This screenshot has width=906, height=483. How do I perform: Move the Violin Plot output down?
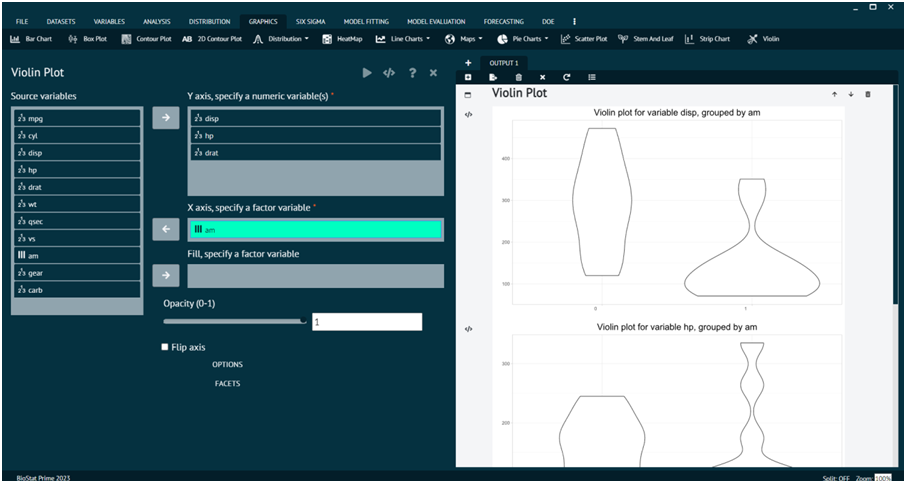[x=851, y=95]
